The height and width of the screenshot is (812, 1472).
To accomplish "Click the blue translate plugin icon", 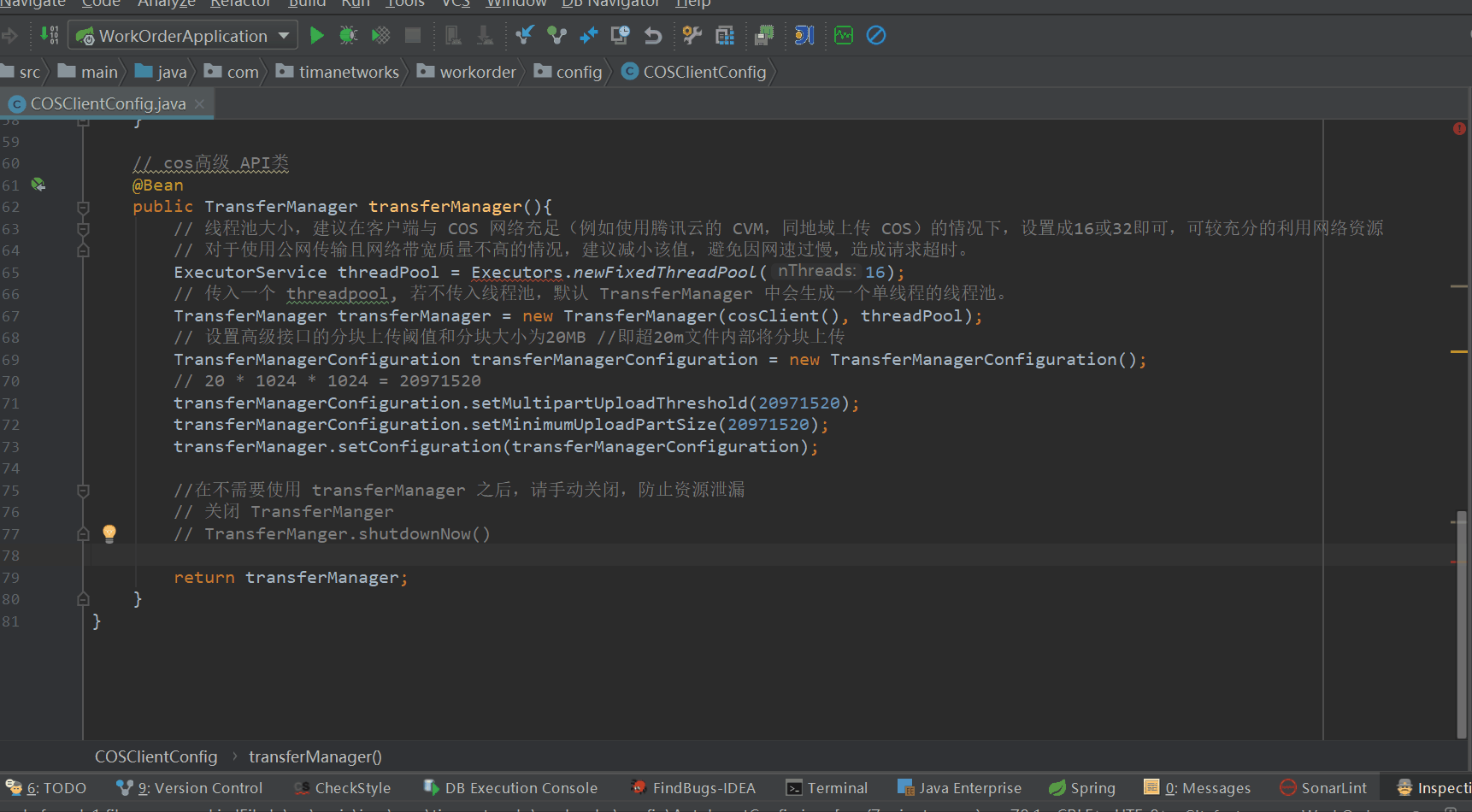I will tap(804, 36).
